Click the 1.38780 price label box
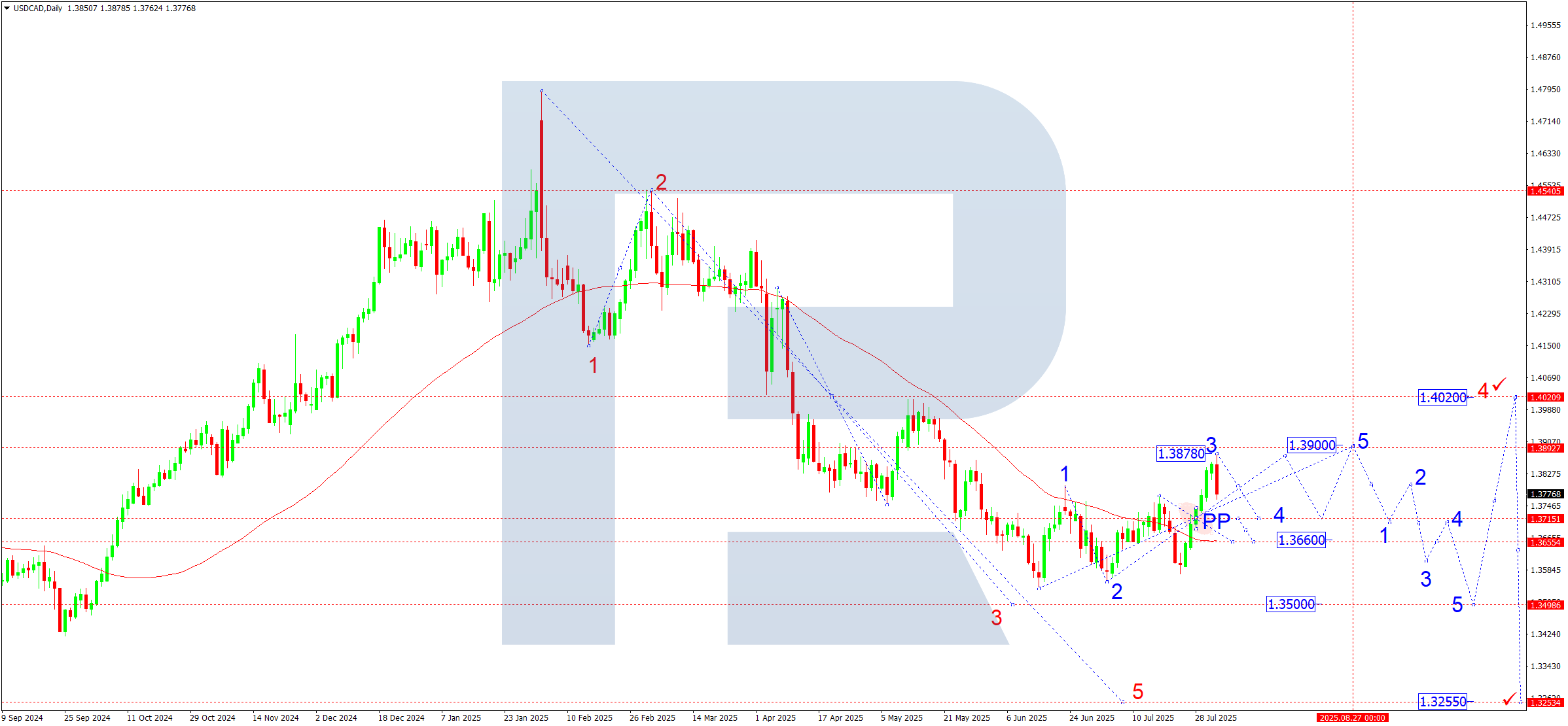Screen dimensions: 1568x726 (x=1181, y=453)
